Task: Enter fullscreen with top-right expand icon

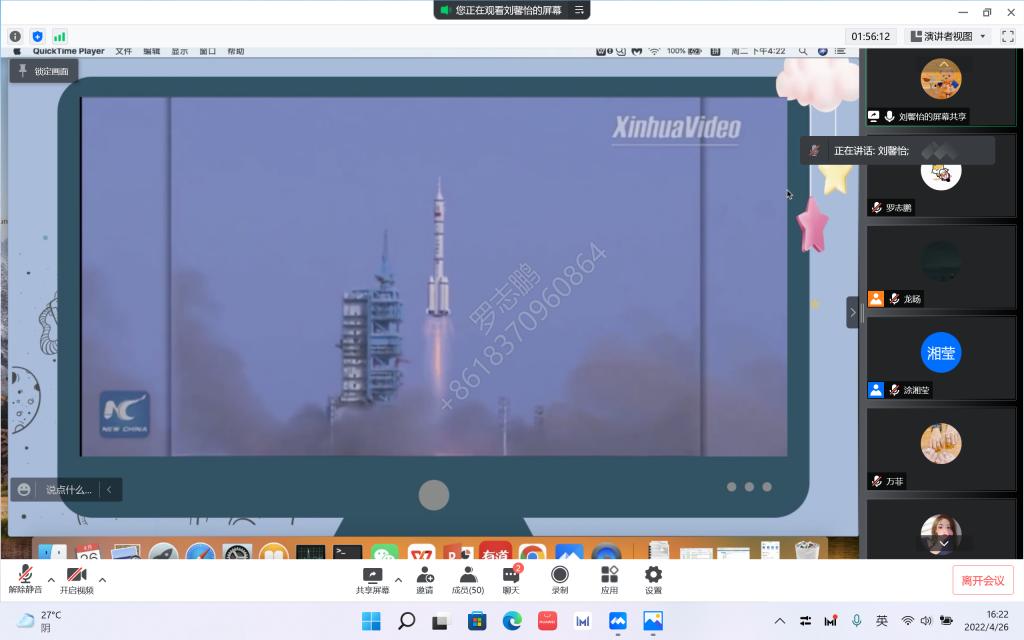Action: click(x=1007, y=36)
